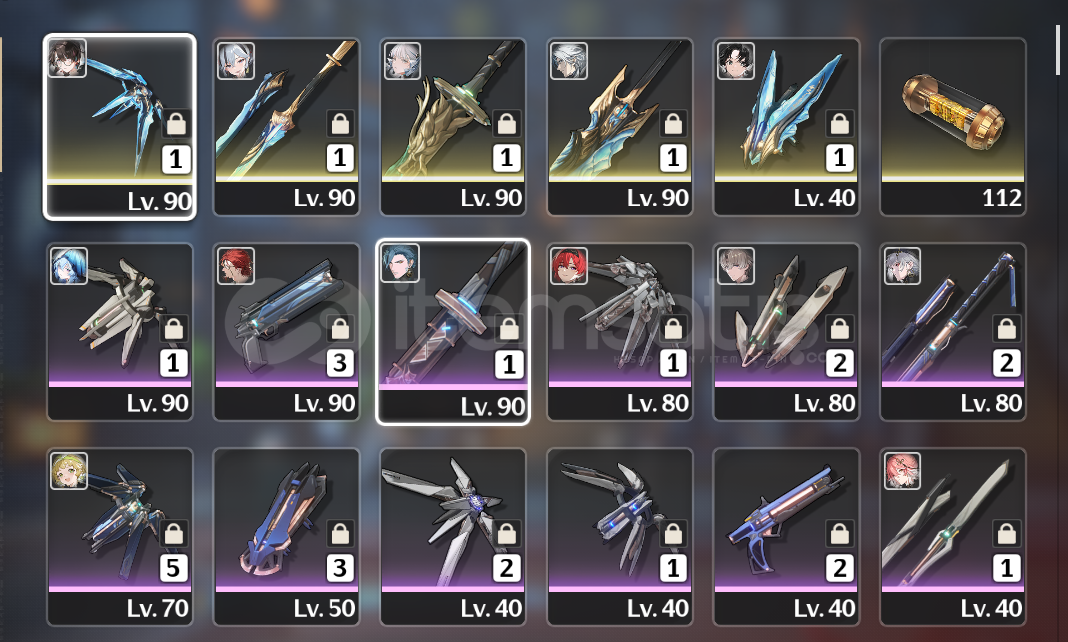Click the pink-haired character avatar on Lv. 40 sword
The width and height of the screenshot is (1068, 642).
tap(902, 471)
